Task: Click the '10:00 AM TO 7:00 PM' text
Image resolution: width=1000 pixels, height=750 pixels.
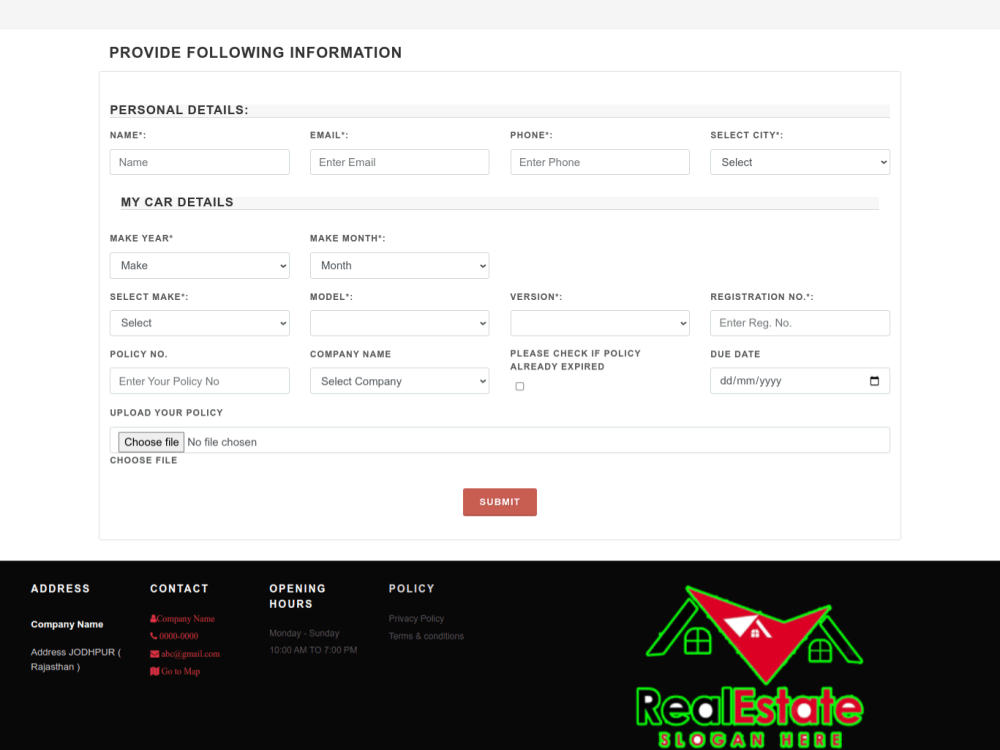Action: 313,650
